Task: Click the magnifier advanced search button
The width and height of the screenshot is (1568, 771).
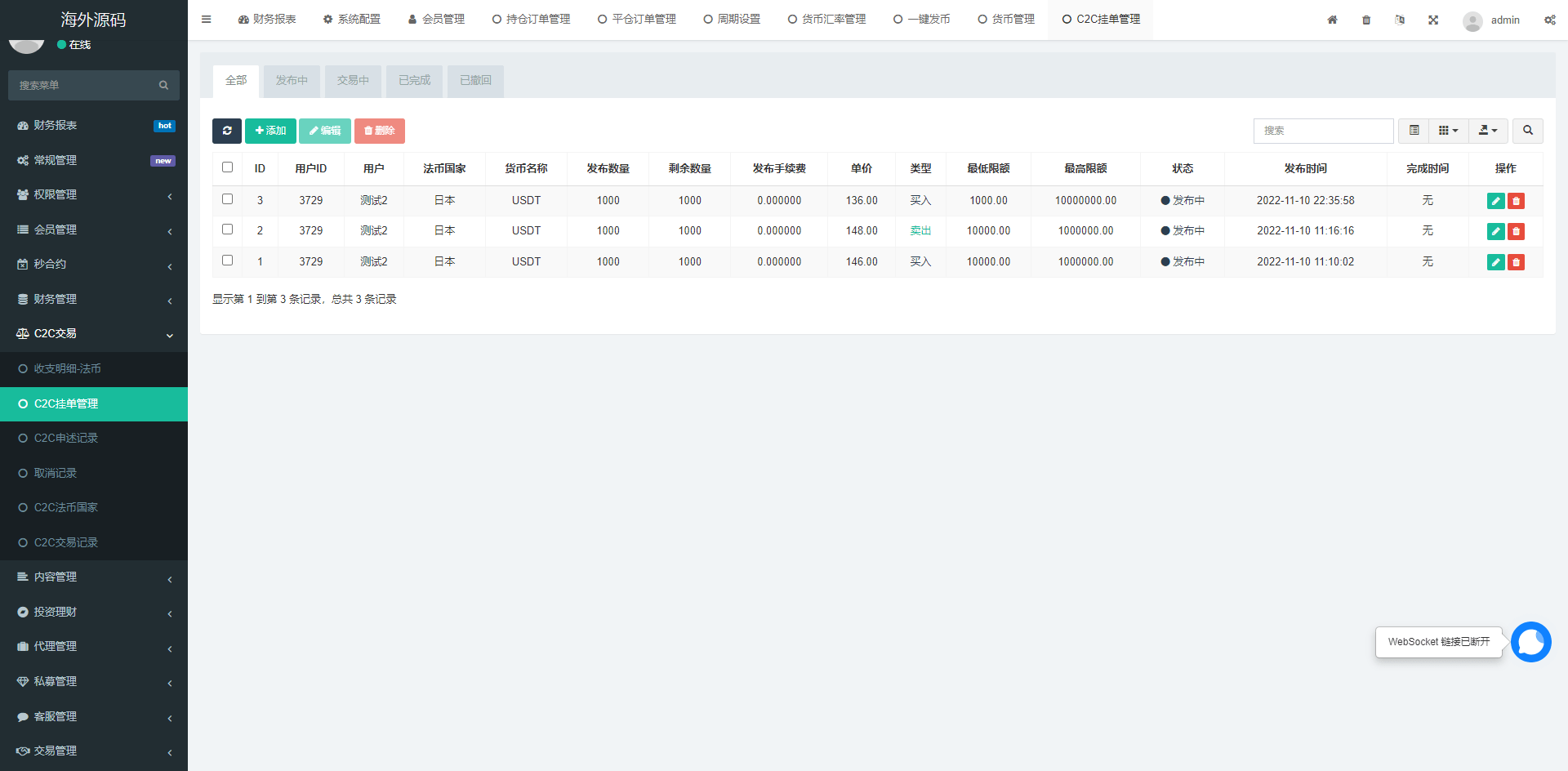Action: click(x=1527, y=131)
